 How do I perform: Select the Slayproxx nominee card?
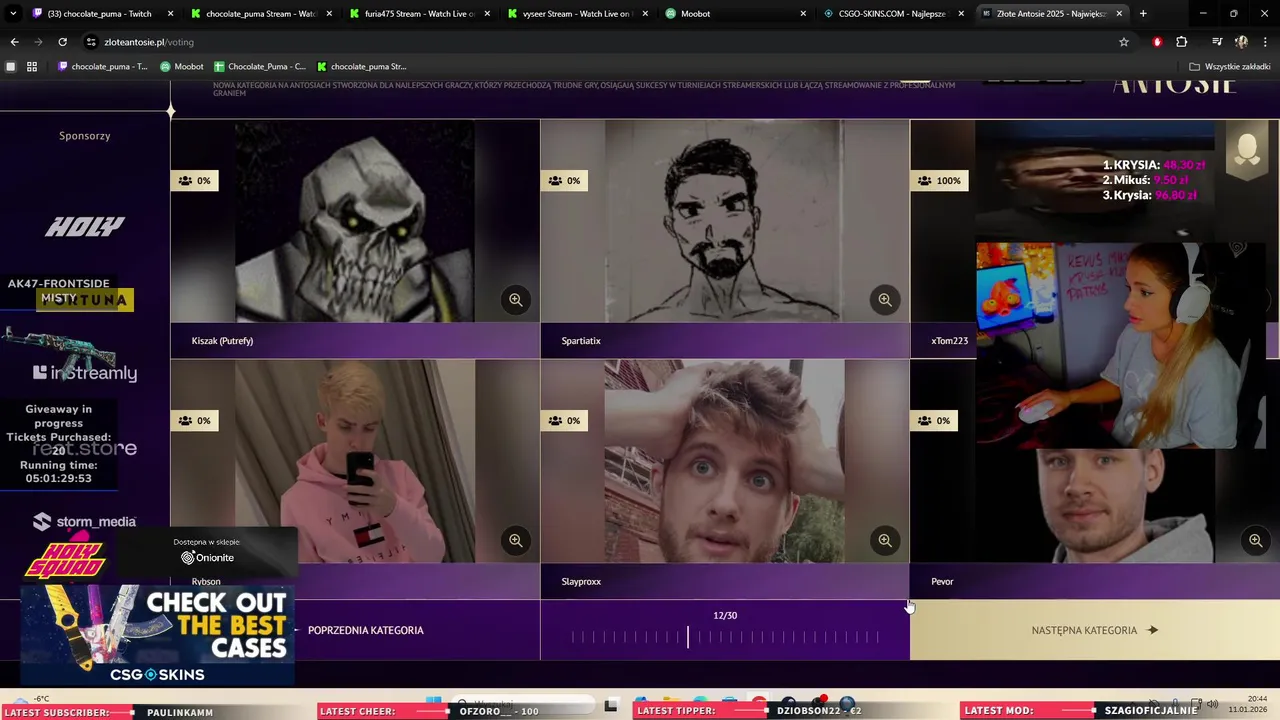coord(725,480)
